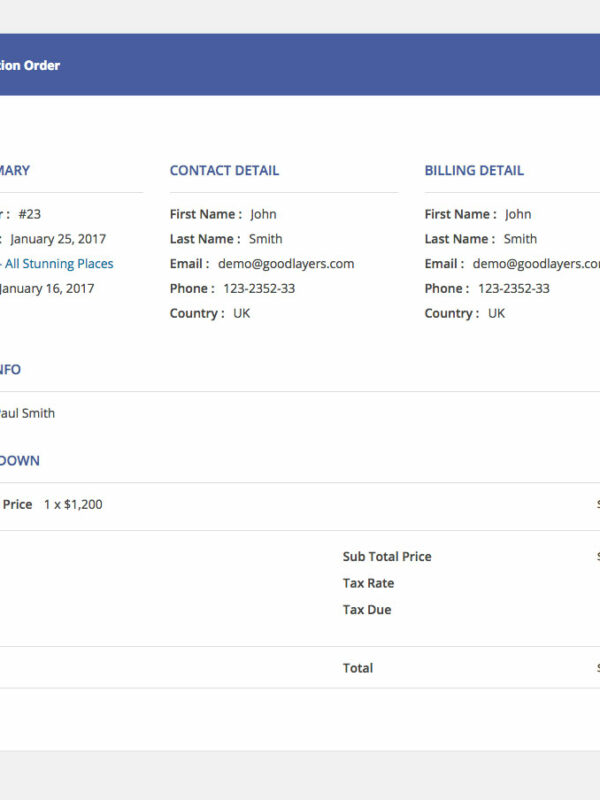Open the All Stunning Places tour link
The height and width of the screenshot is (800, 600).
(58, 264)
